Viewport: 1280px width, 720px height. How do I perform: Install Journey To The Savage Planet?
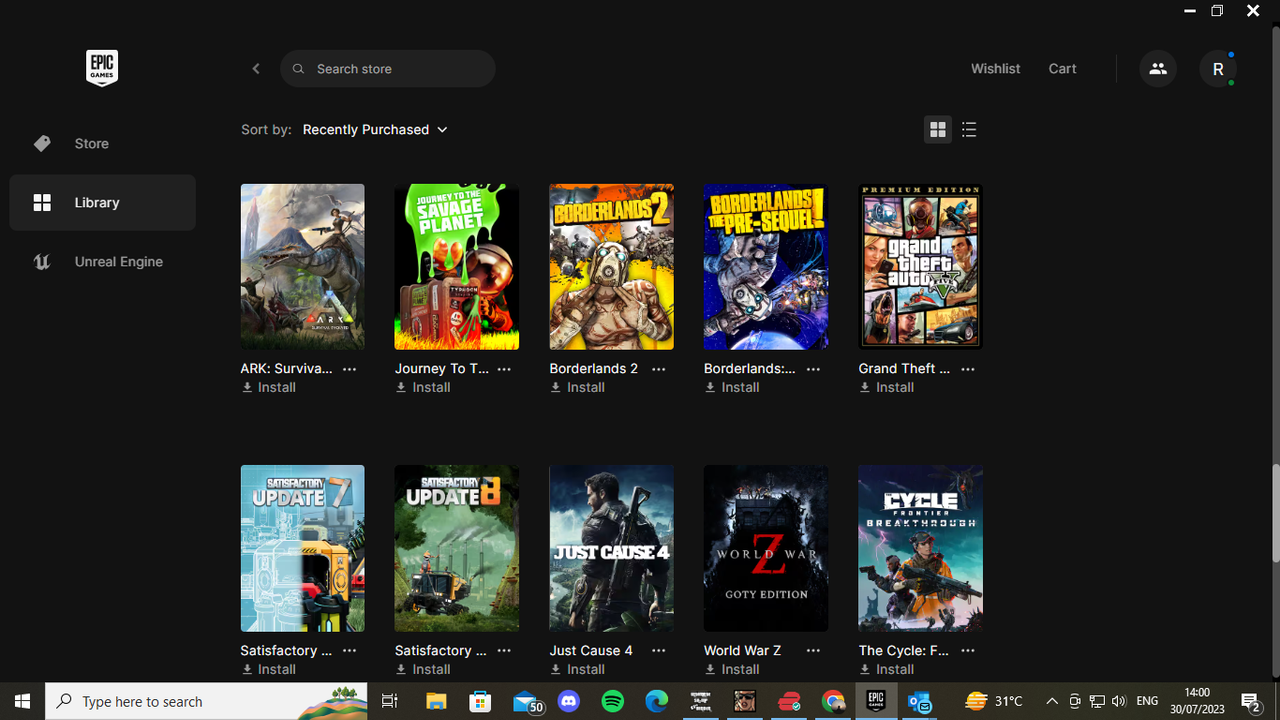point(423,388)
